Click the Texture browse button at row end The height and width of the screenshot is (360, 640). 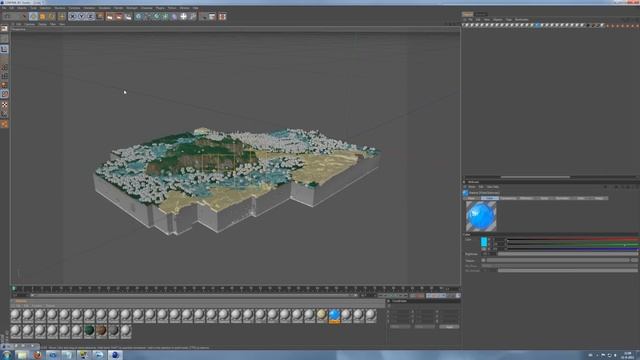pos(634,260)
